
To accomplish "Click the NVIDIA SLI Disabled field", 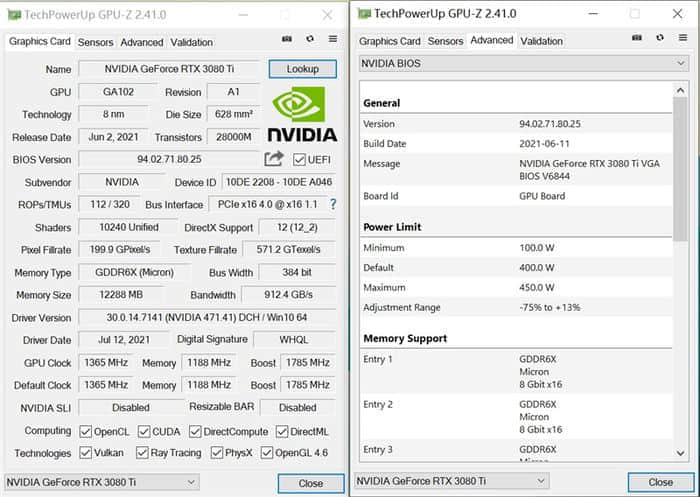I will tap(130, 408).
